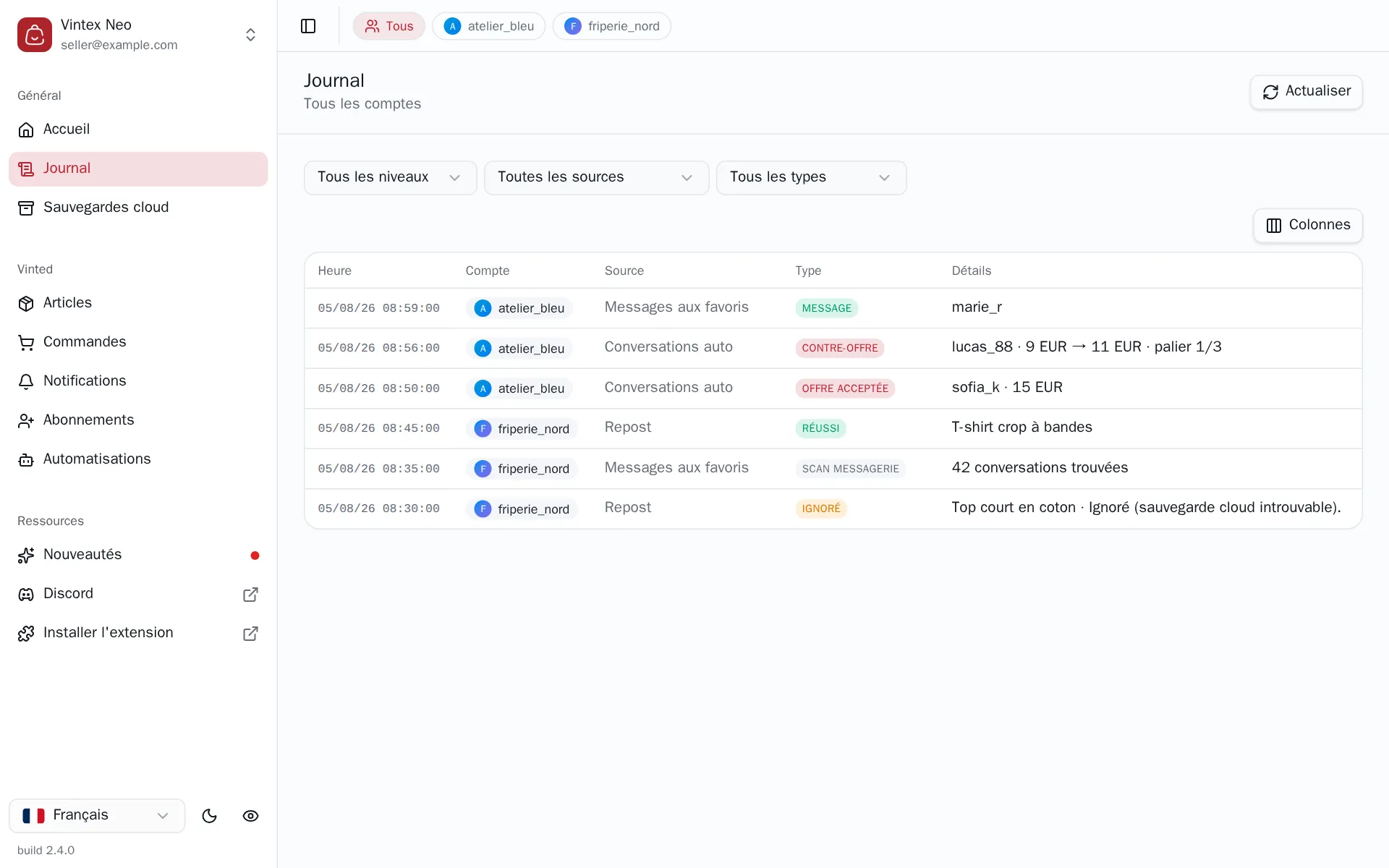1389x868 pixels.
Task: Click the Compte column header
Action: click(x=488, y=271)
